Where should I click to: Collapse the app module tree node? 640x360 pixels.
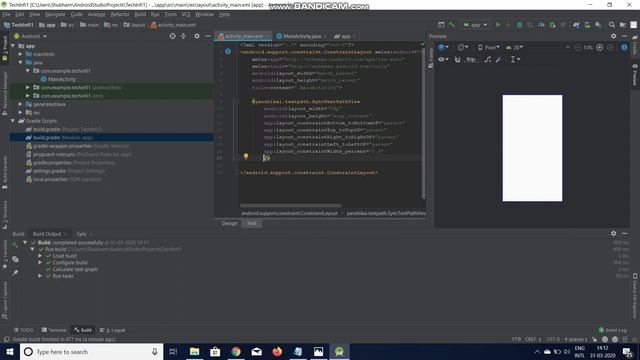pyautogui.click(x=13, y=46)
